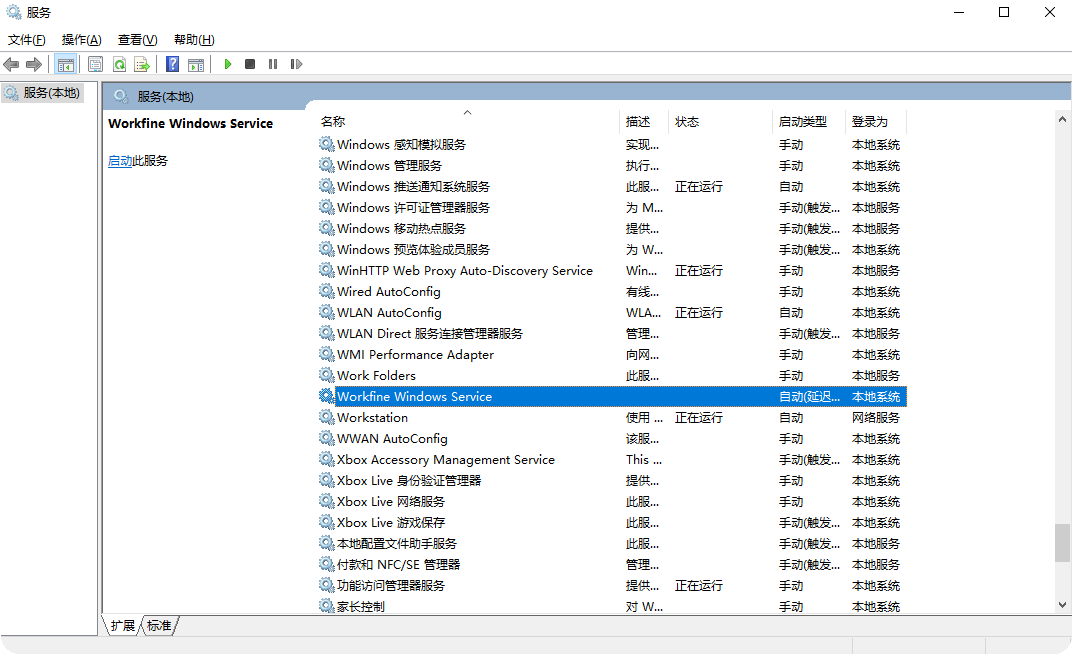Open the 帮助(H) menu
This screenshot has height=654, width=1072.
coord(194,40)
